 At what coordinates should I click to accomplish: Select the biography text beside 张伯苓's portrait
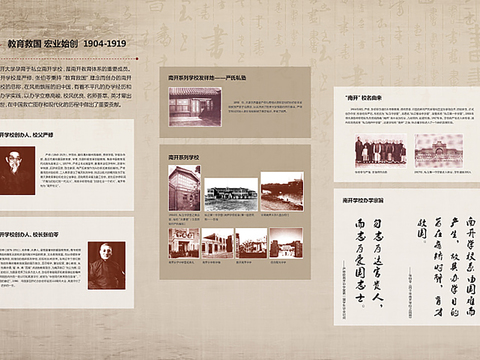40,267
